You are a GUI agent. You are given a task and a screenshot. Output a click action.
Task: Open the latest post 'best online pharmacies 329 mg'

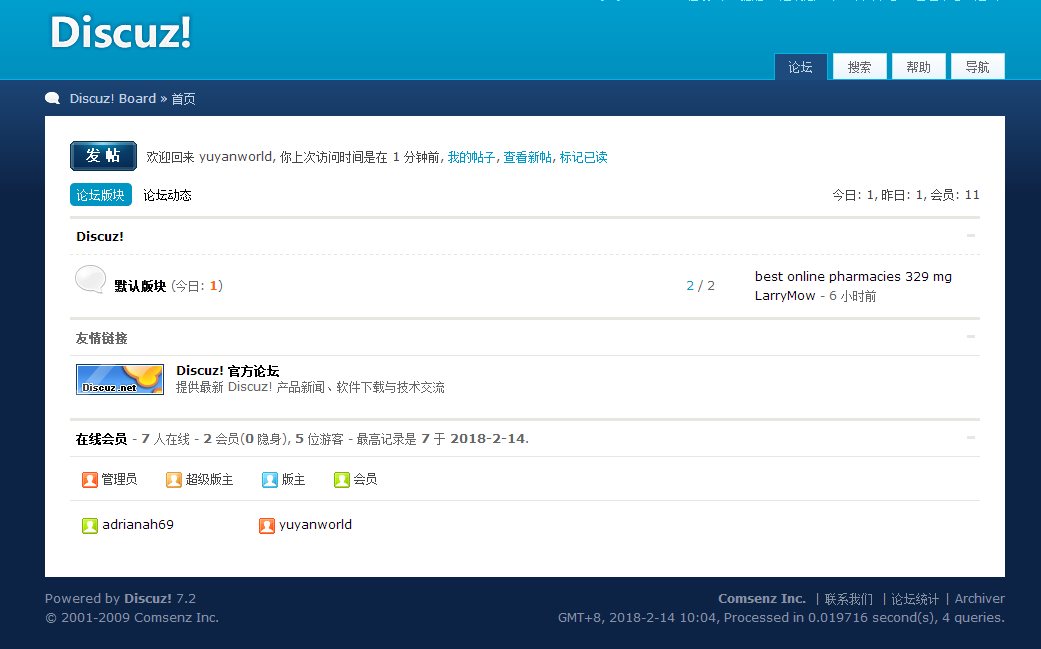[x=853, y=277]
